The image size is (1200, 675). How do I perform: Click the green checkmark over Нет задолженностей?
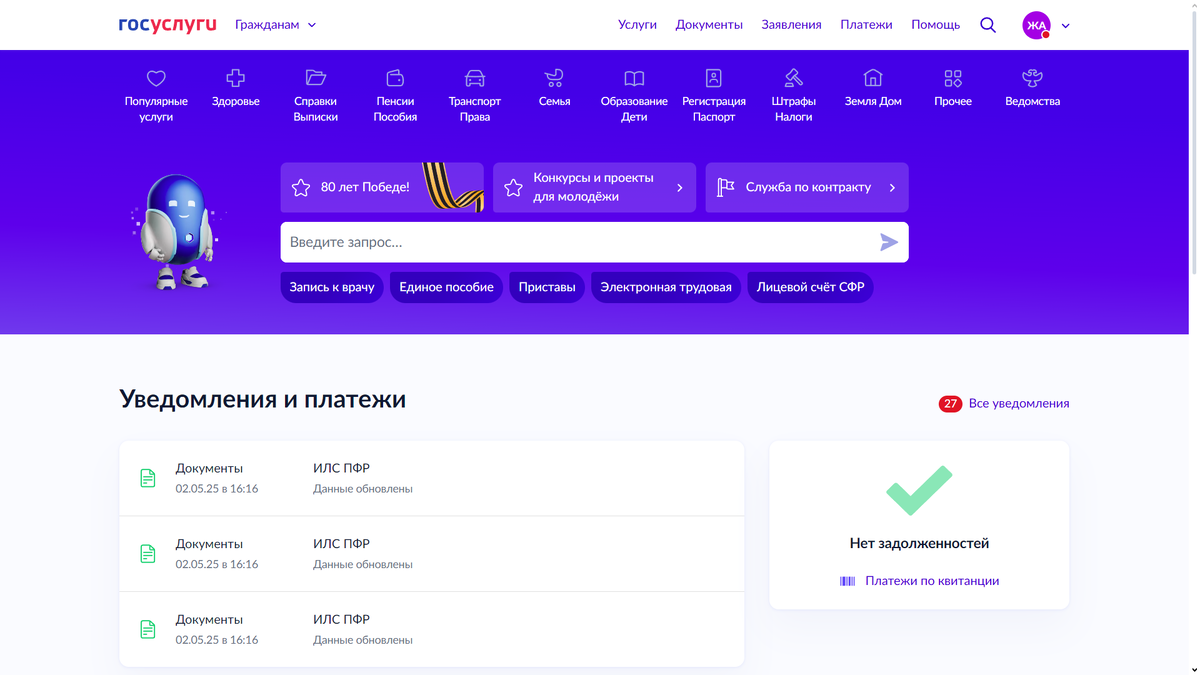[919, 490]
